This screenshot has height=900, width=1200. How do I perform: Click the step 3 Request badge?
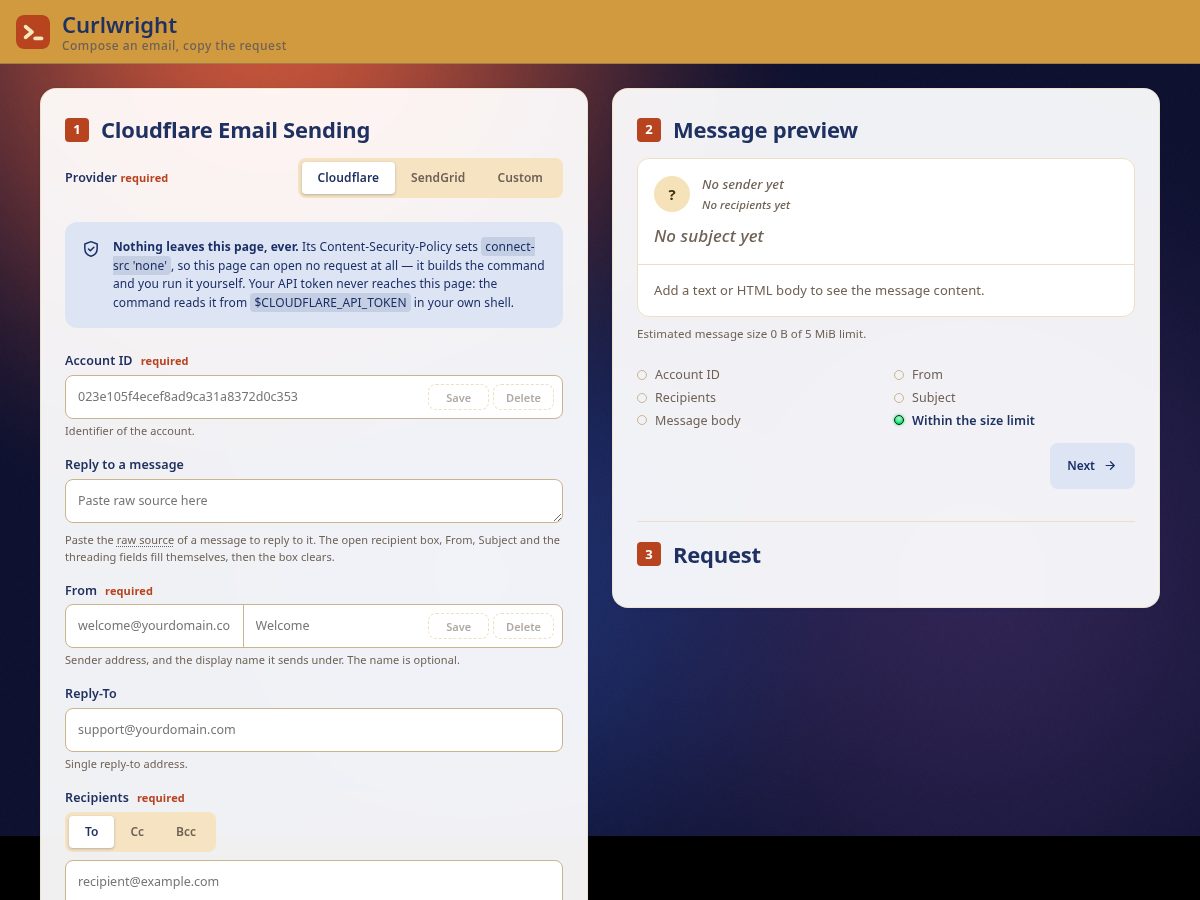[649, 554]
